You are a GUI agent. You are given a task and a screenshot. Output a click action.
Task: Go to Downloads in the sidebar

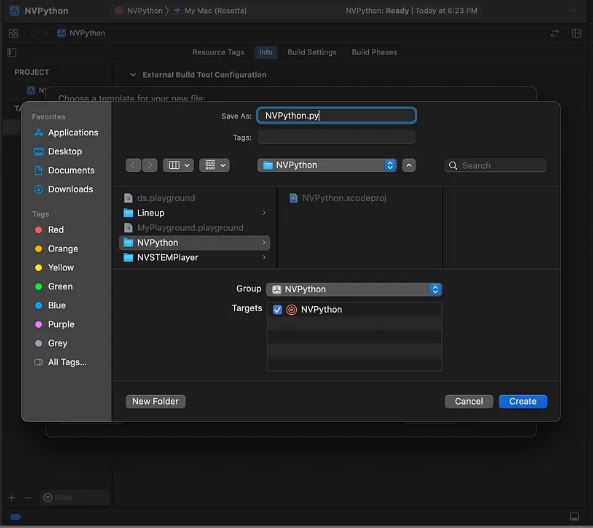[x=64, y=189]
